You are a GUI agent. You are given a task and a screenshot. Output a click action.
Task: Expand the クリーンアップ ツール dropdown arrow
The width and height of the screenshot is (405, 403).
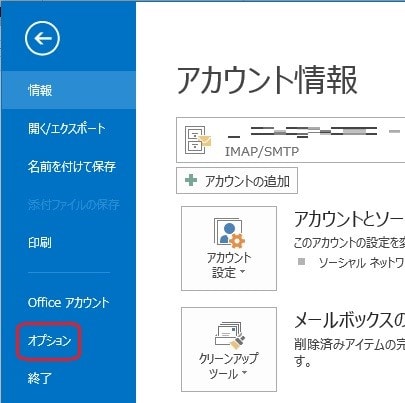pyautogui.click(x=244, y=372)
